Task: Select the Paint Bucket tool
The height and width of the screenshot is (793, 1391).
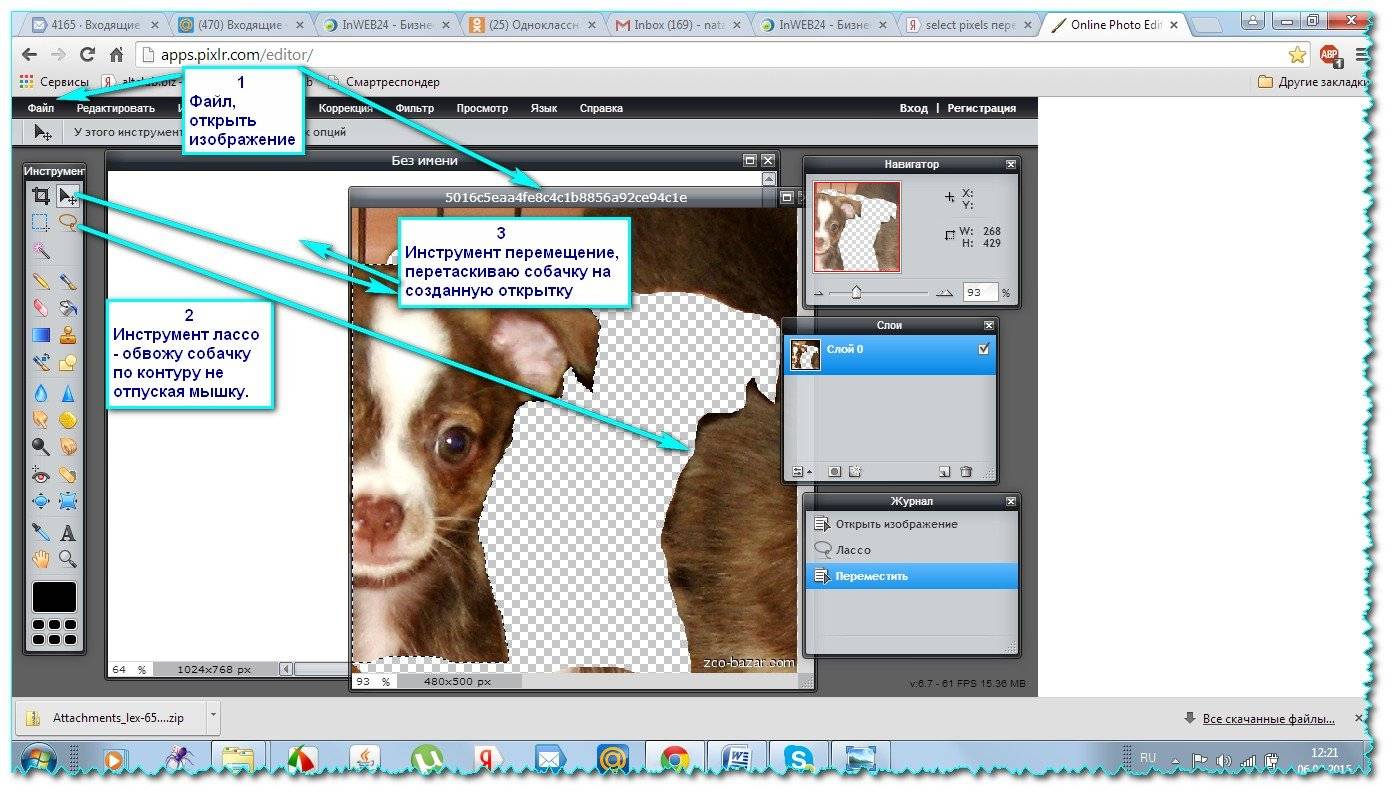Action: 67,308
